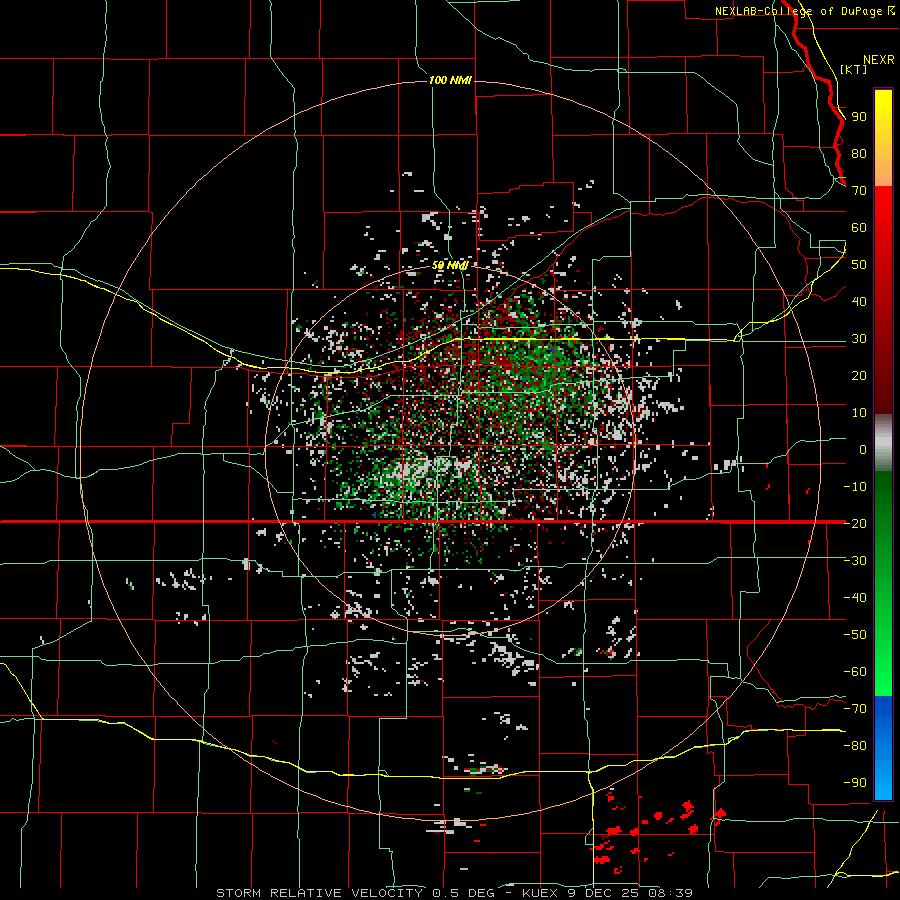
Task: Click the positive 40 knot scale label
Action: point(859,301)
